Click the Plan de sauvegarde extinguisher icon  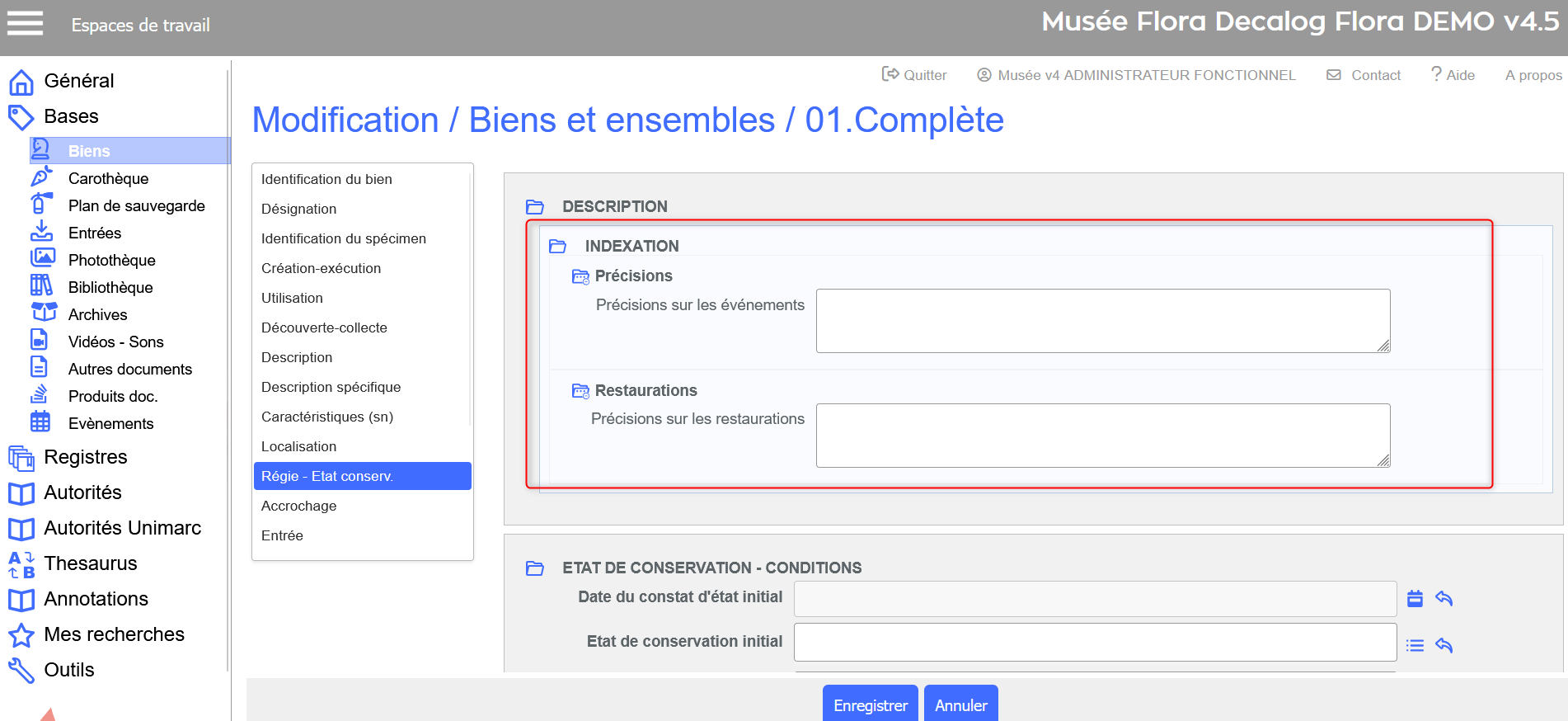[x=41, y=205]
